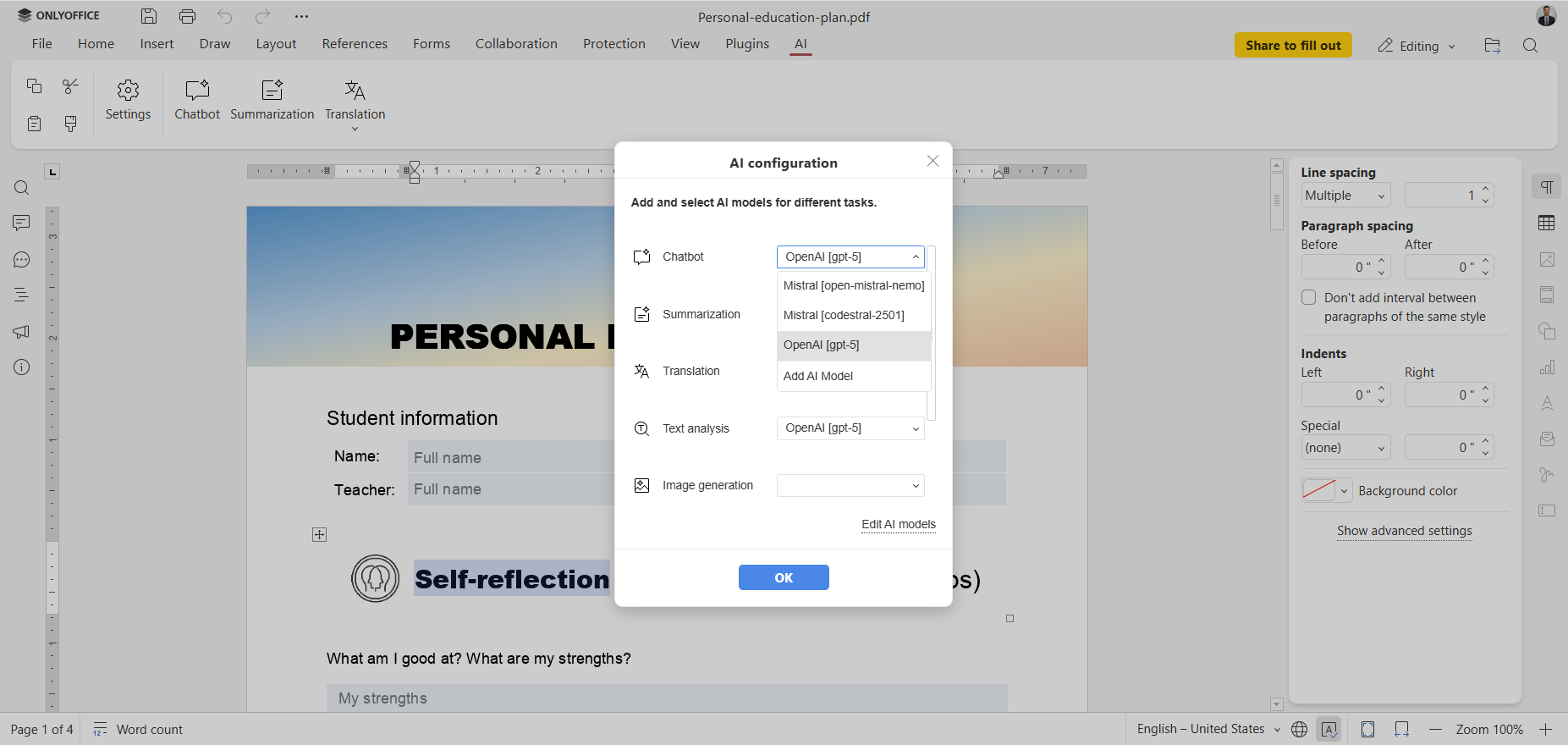
Task: Open Signature settings in right sidebar
Action: coord(1547,475)
